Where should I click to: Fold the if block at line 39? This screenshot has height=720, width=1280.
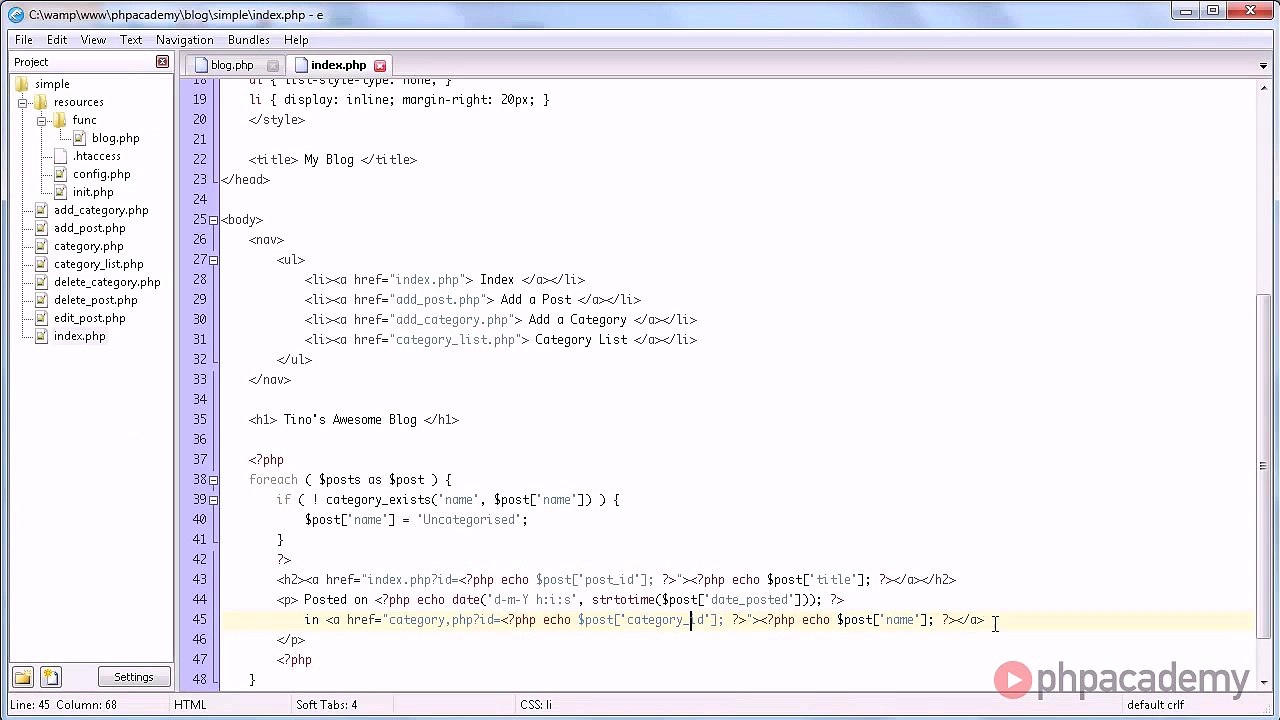click(x=213, y=500)
